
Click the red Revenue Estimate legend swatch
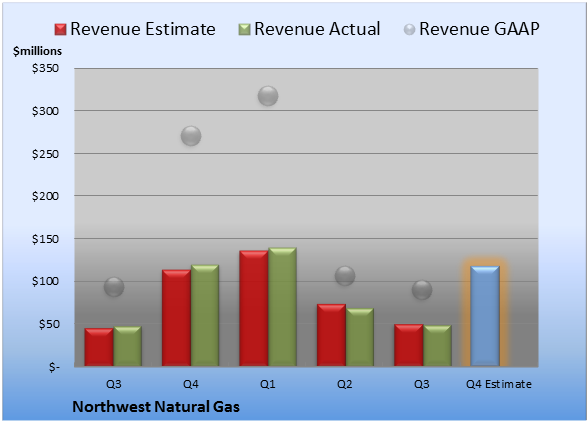pyautogui.click(x=60, y=30)
